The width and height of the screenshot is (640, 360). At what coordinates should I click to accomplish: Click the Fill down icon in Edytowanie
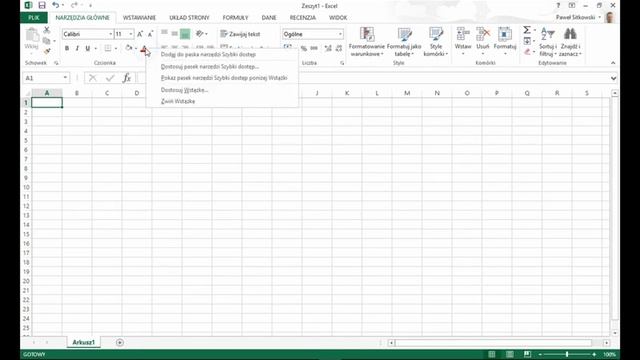[x=527, y=41]
